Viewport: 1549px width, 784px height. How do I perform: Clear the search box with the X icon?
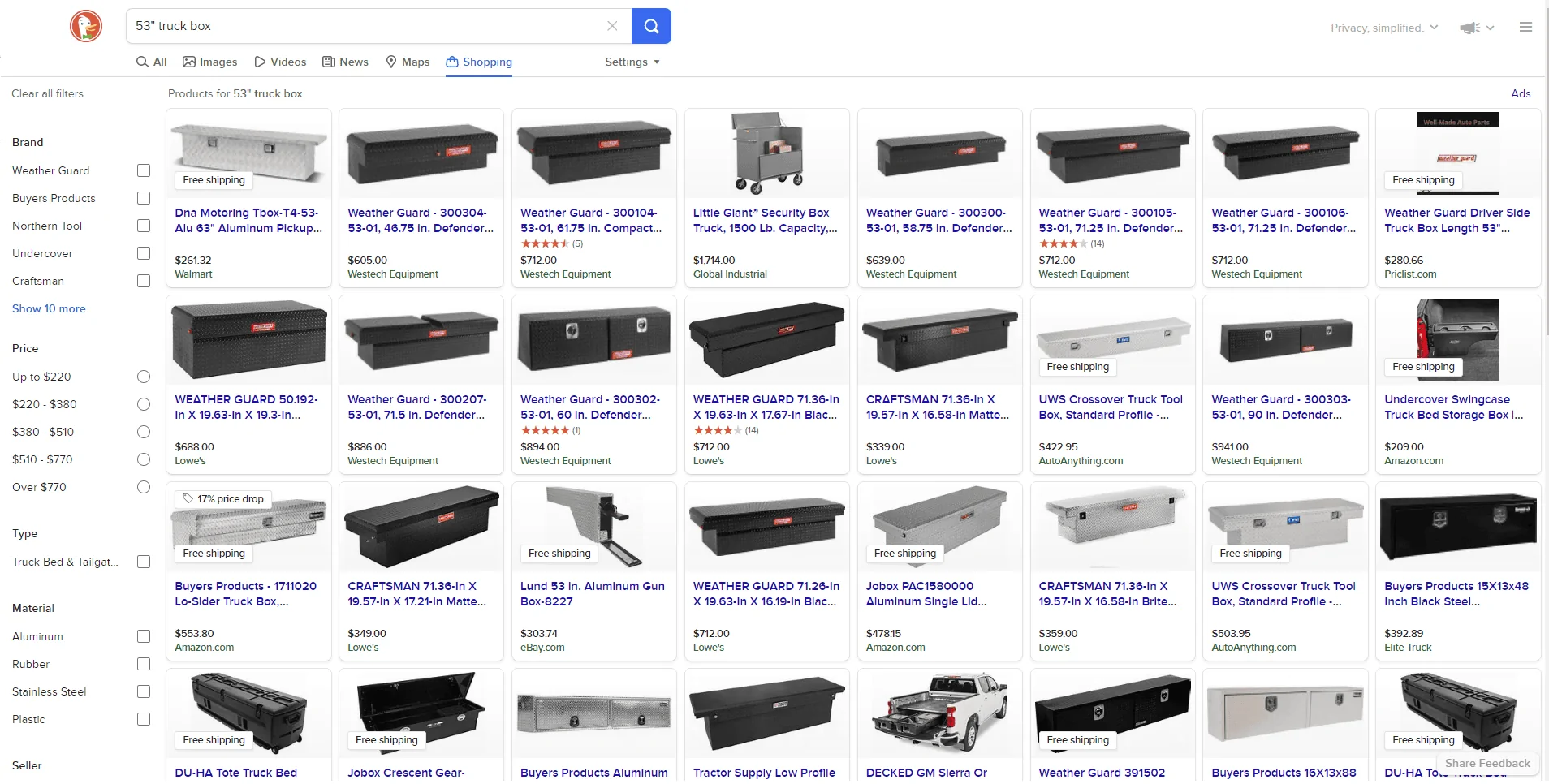(x=612, y=26)
